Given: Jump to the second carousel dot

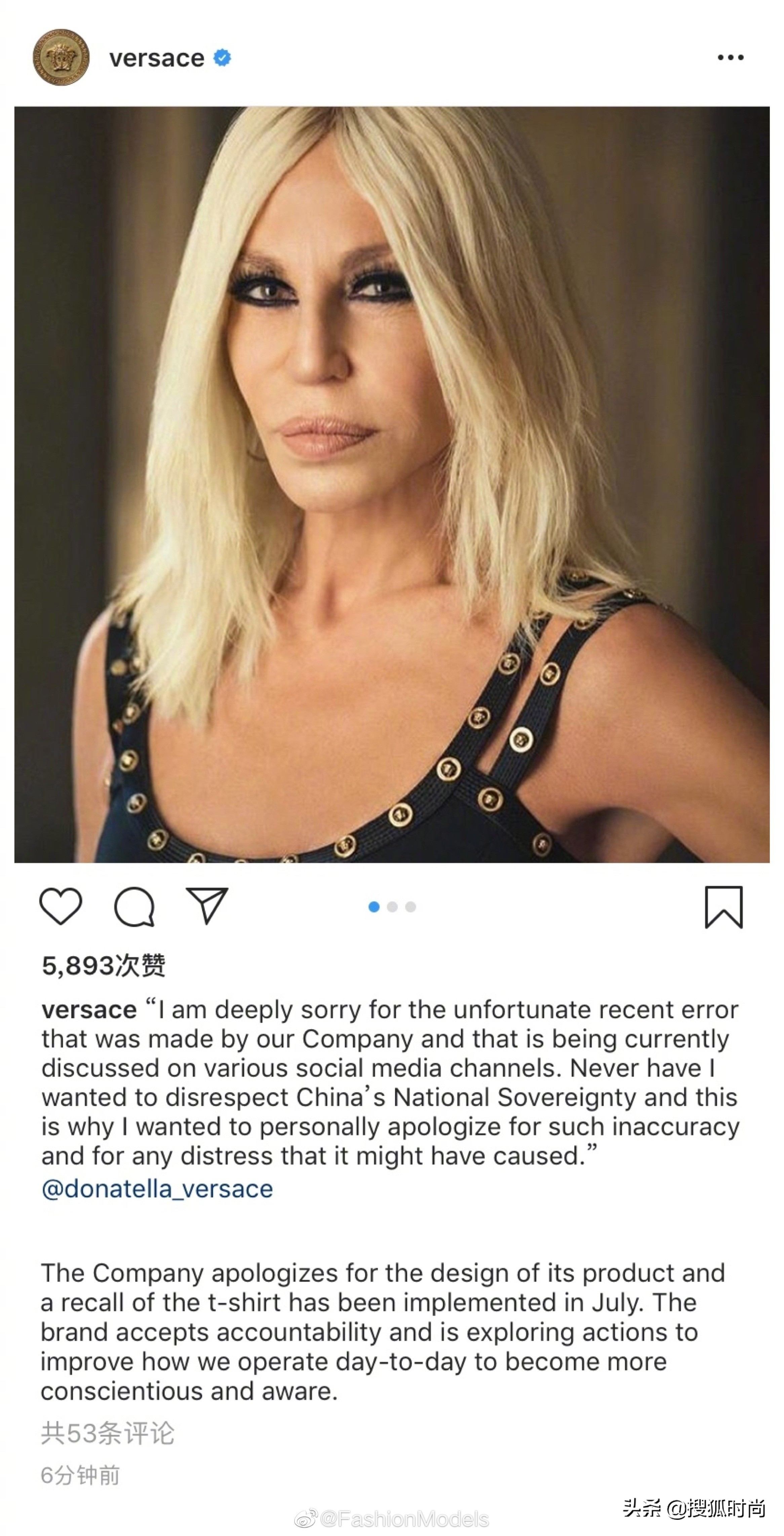Looking at the screenshot, I should click(392, 907).
